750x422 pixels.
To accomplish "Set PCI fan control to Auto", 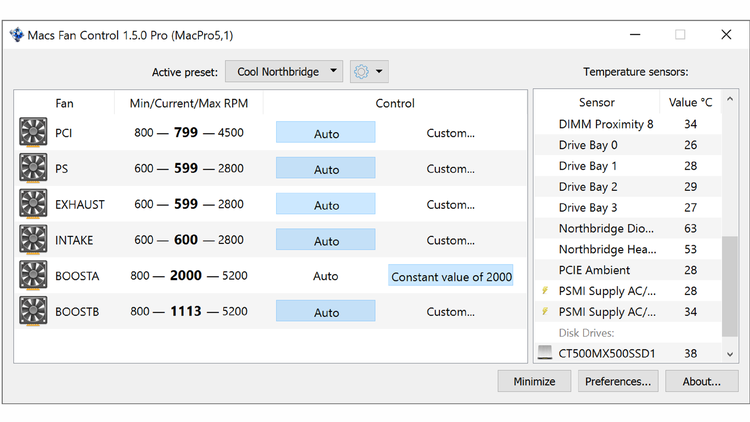I will (x=326, y=133).
